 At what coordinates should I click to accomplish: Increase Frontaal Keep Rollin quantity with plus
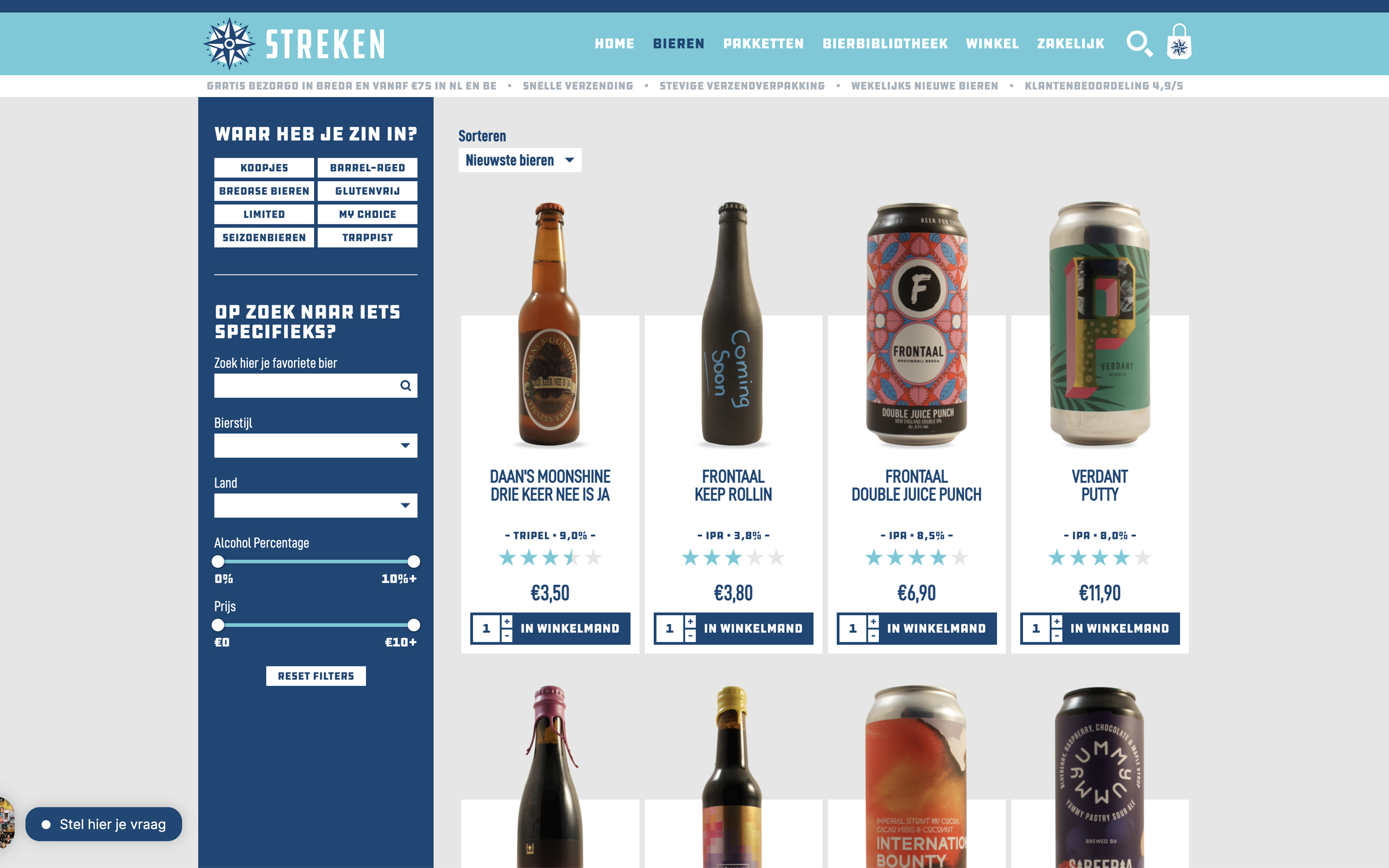coord(690,622)
